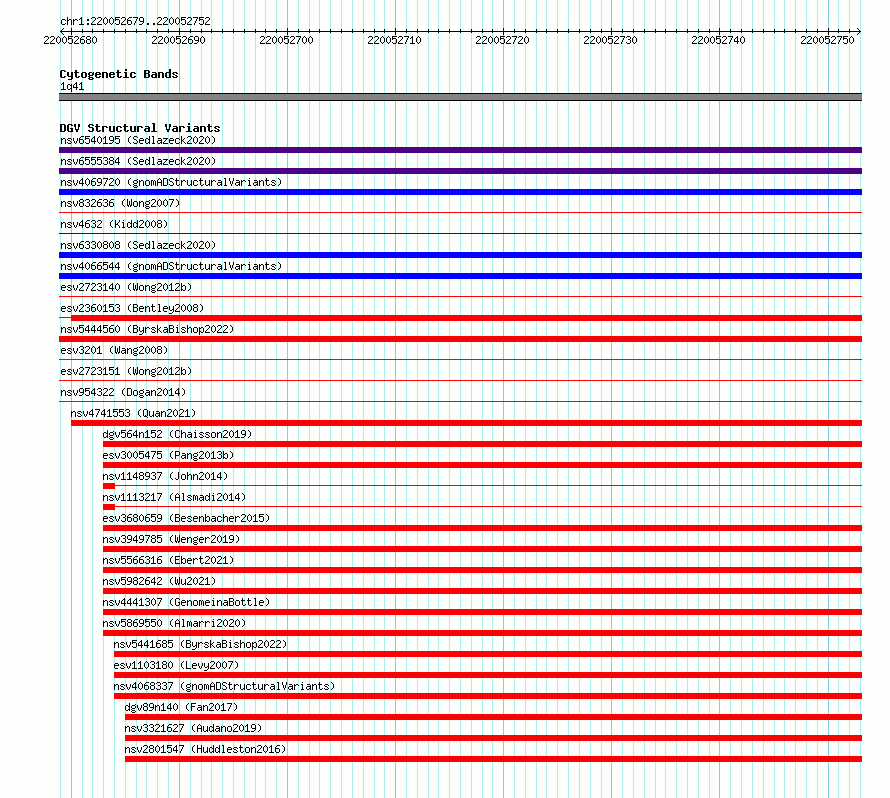890x798 pixels.
Task: Open esv3201 (Wang2008) variant label
Action: [x=114, y=350]
